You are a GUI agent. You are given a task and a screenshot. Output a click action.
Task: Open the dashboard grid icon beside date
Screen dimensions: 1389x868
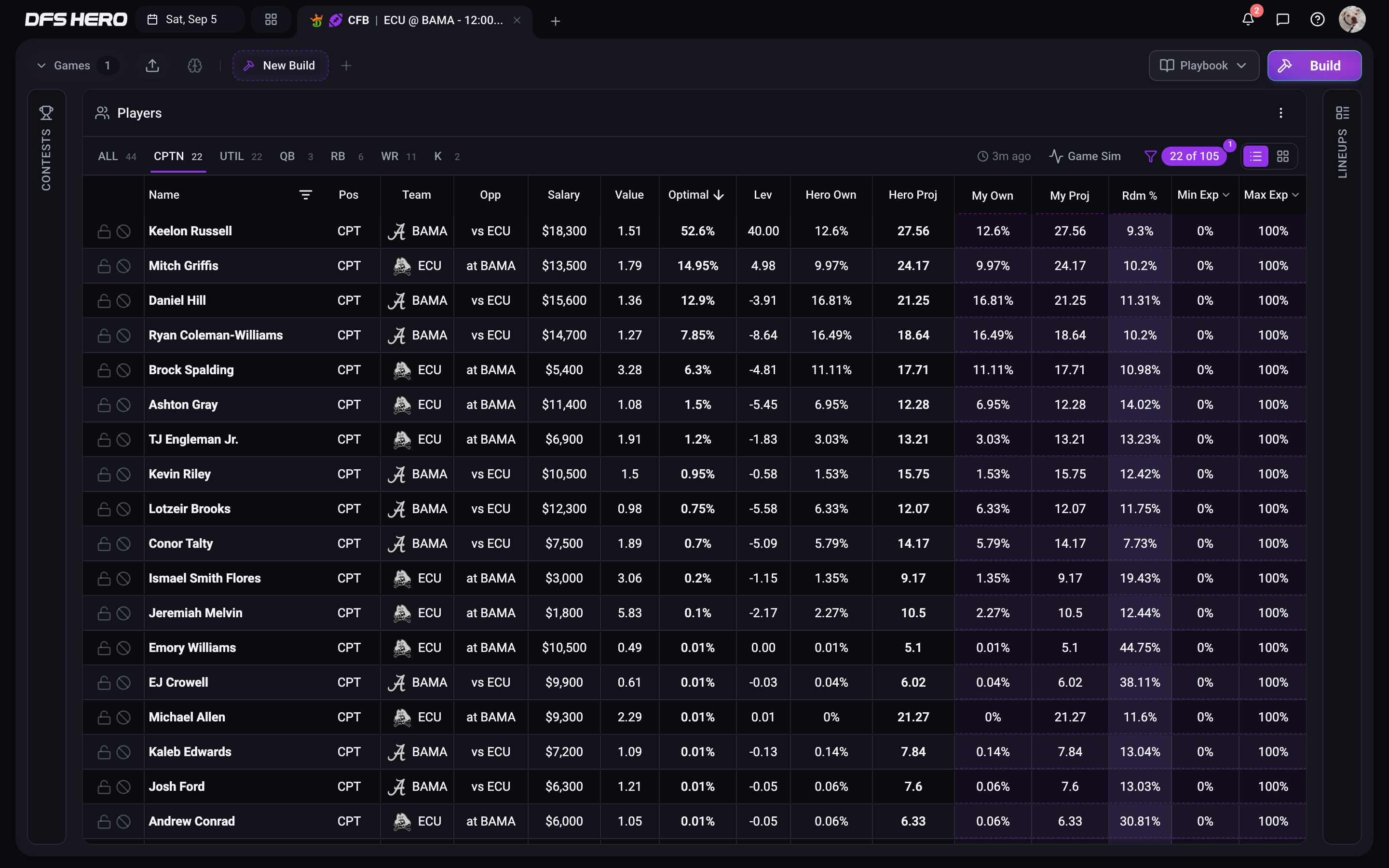click(271, 19)
